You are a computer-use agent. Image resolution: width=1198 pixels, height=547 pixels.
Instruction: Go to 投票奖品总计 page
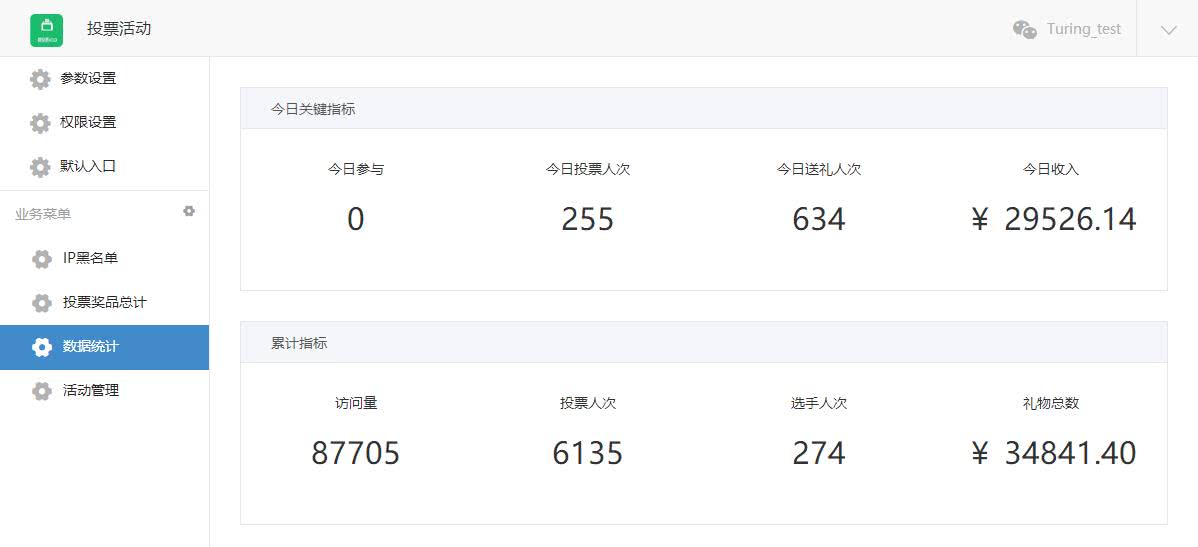pyautogui.click(x=105, y=303)
